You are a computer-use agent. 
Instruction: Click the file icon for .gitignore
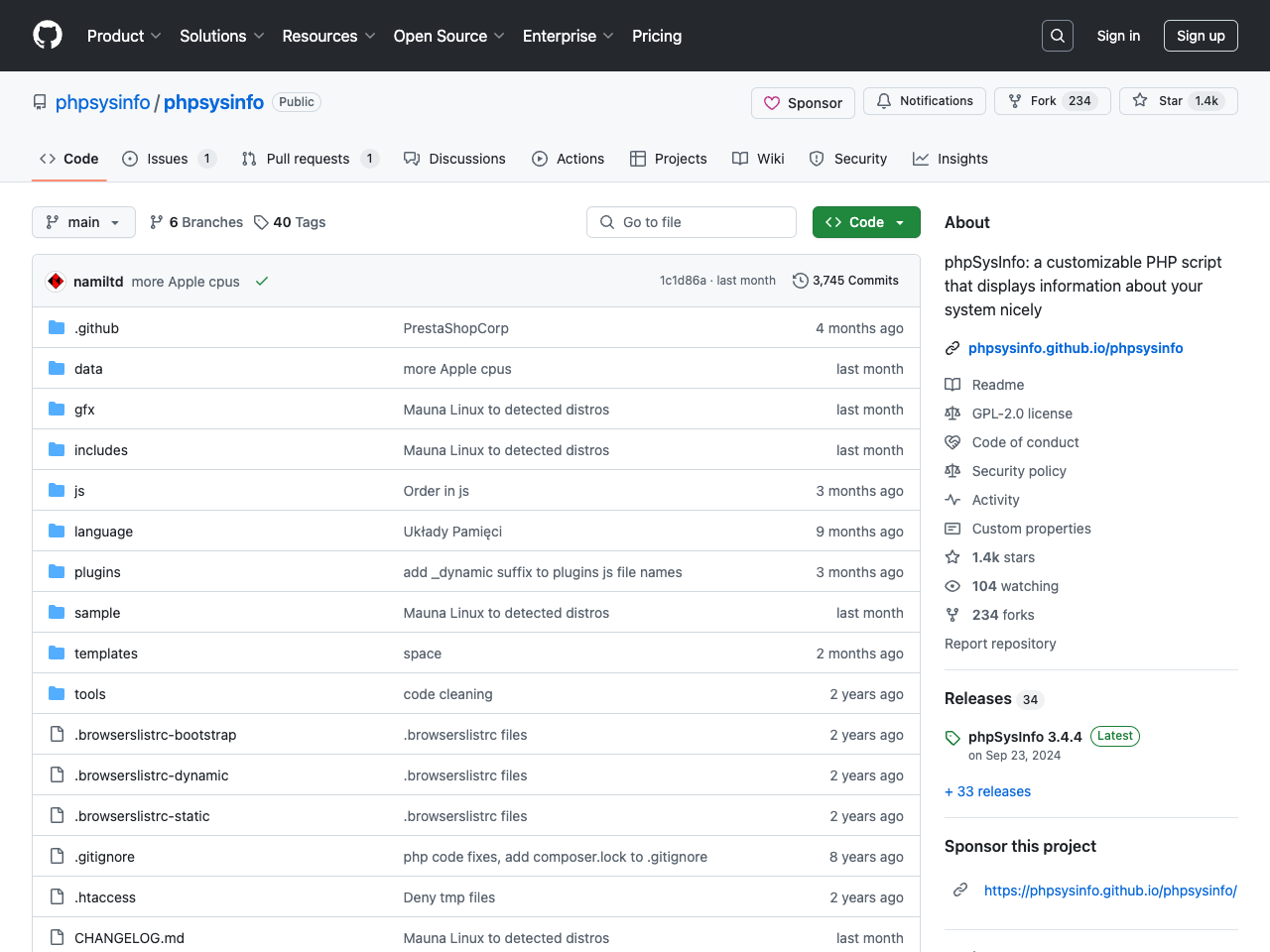point(57,857)
